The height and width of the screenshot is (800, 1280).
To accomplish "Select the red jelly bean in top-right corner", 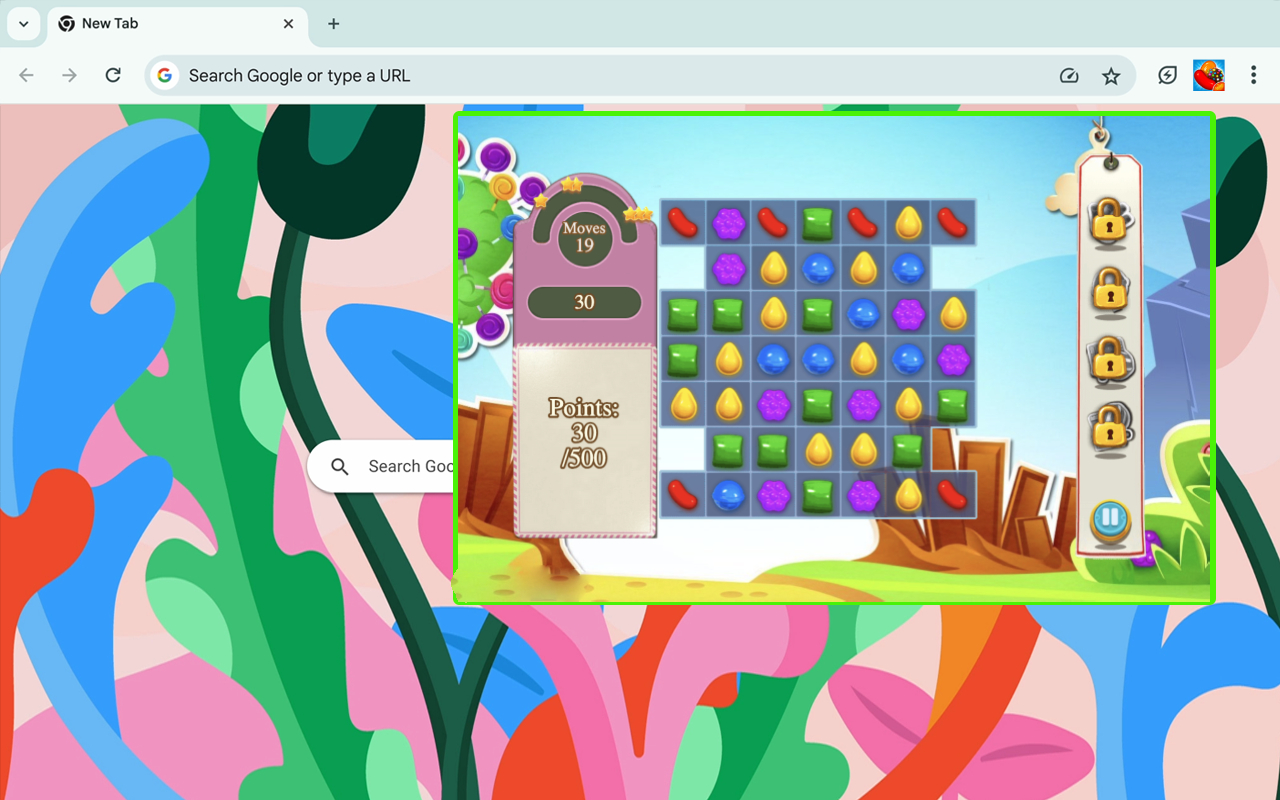I will (x=953, y=222).
